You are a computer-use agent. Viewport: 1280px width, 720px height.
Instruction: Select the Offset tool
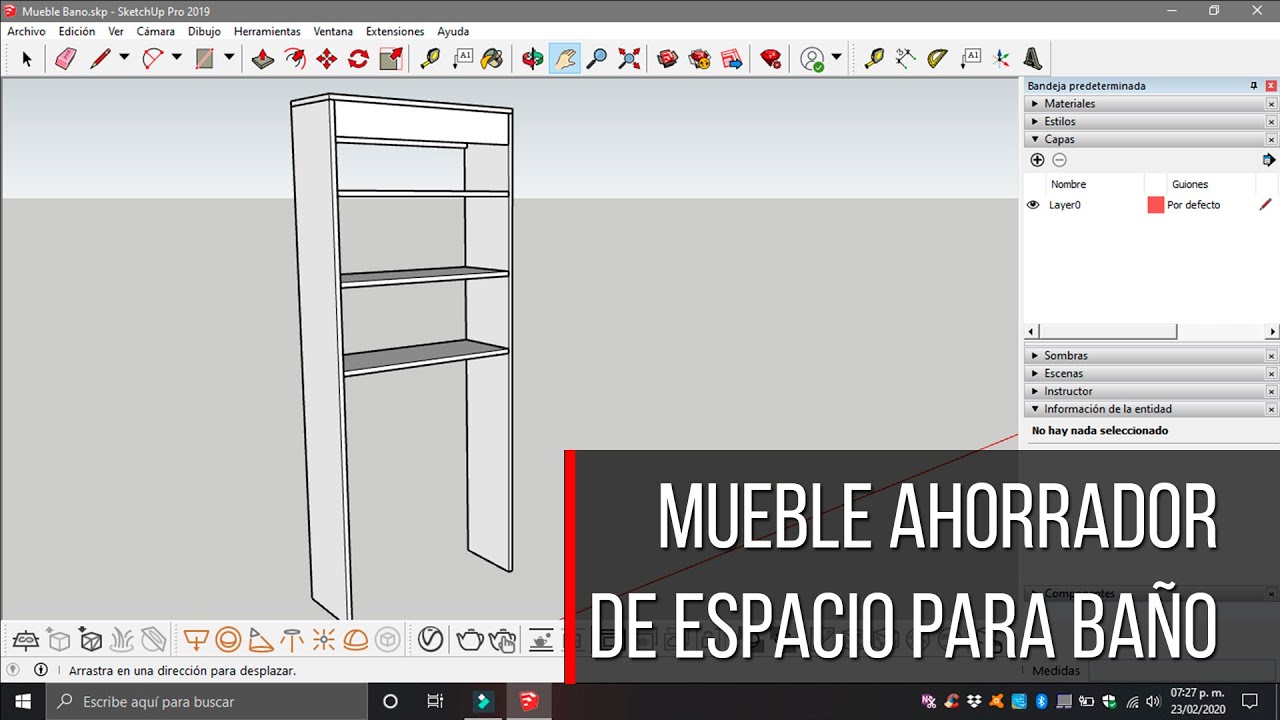[x=295, y=59]
